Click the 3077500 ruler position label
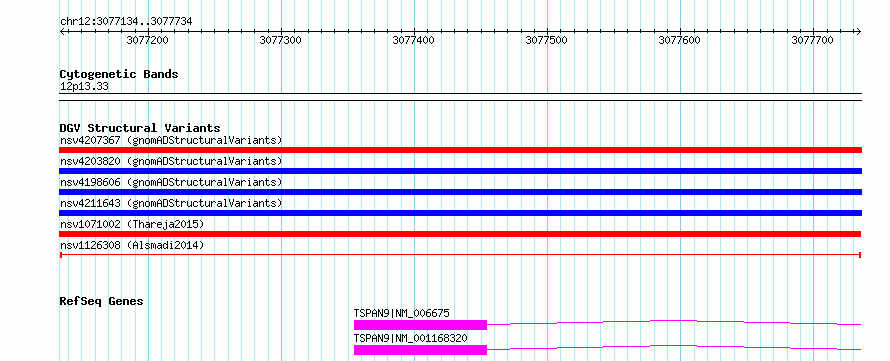The width and height of the screenshot is (890, 361). (x=547, y=40)
